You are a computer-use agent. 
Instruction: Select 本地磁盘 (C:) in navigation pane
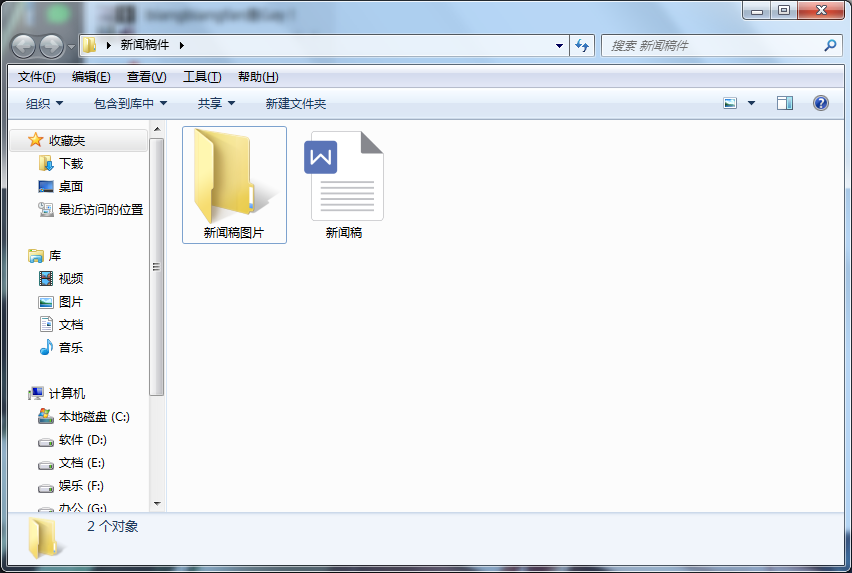pyautogui.click(x=93, y=417)
